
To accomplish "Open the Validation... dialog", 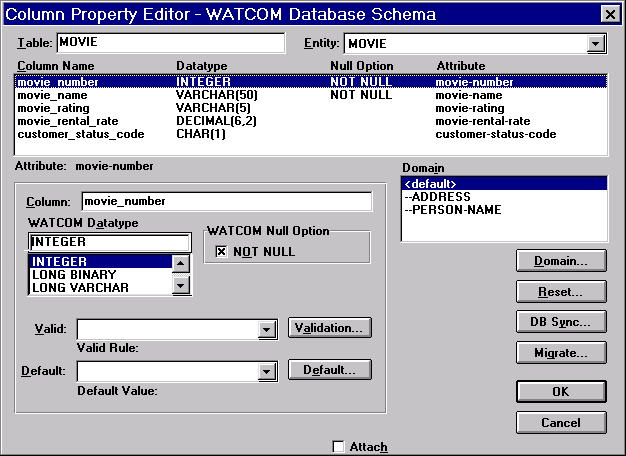I will pos(330,327).
